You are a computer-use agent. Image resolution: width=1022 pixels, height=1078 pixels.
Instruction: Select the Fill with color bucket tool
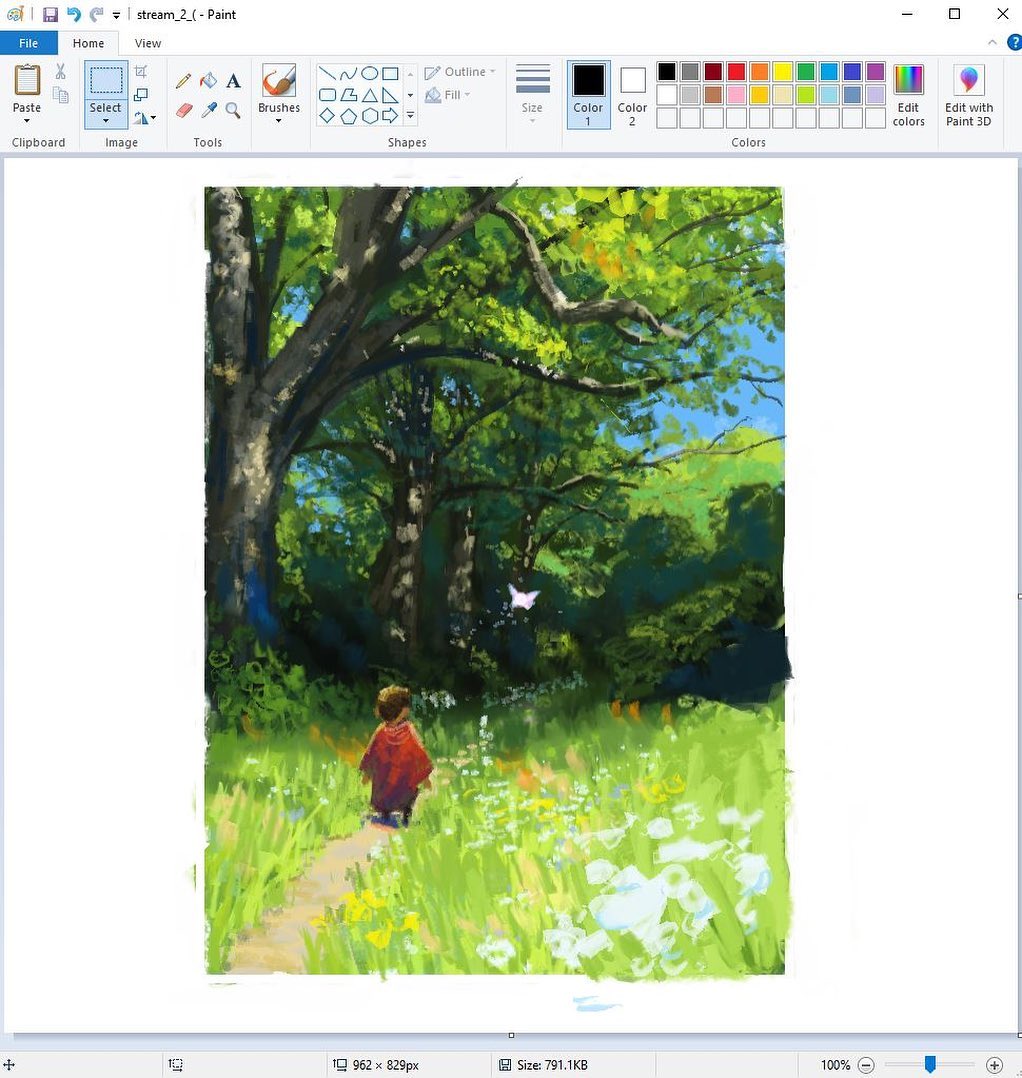(208, 81)
